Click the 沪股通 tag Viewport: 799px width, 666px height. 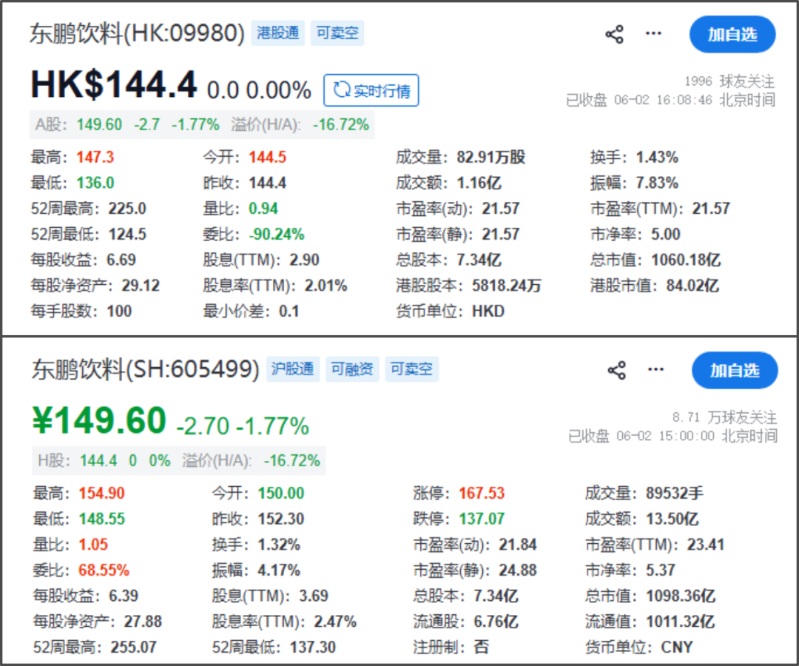(292, 369)
